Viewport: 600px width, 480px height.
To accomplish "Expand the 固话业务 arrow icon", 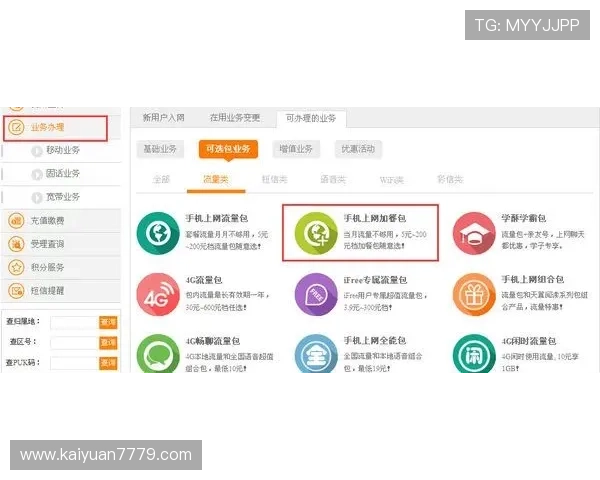I will coord(37,175).
